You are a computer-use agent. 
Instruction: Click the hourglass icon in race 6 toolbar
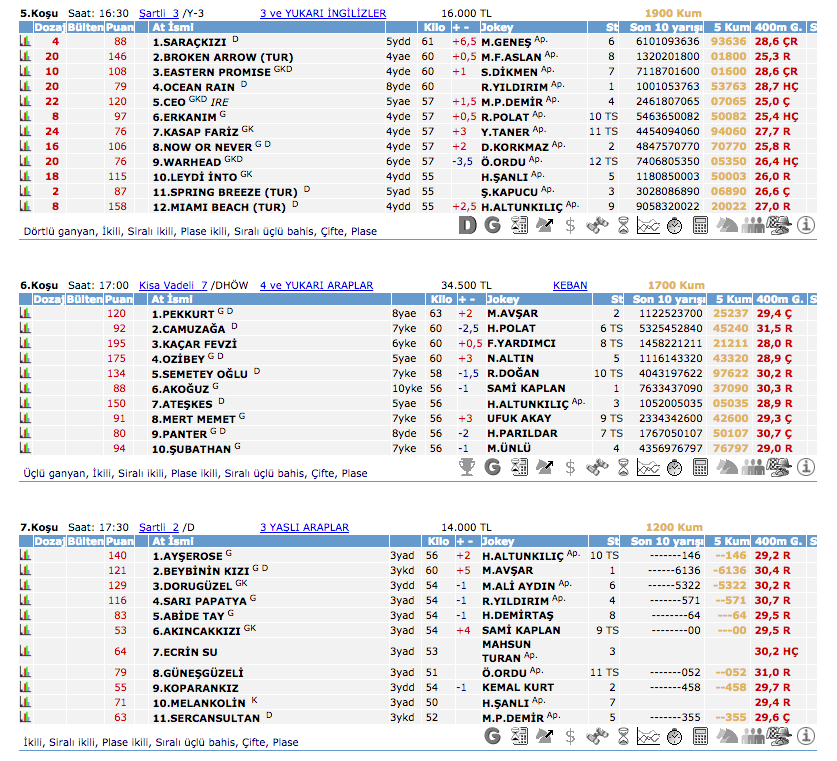pyautogui.click(x=623, y=468)
